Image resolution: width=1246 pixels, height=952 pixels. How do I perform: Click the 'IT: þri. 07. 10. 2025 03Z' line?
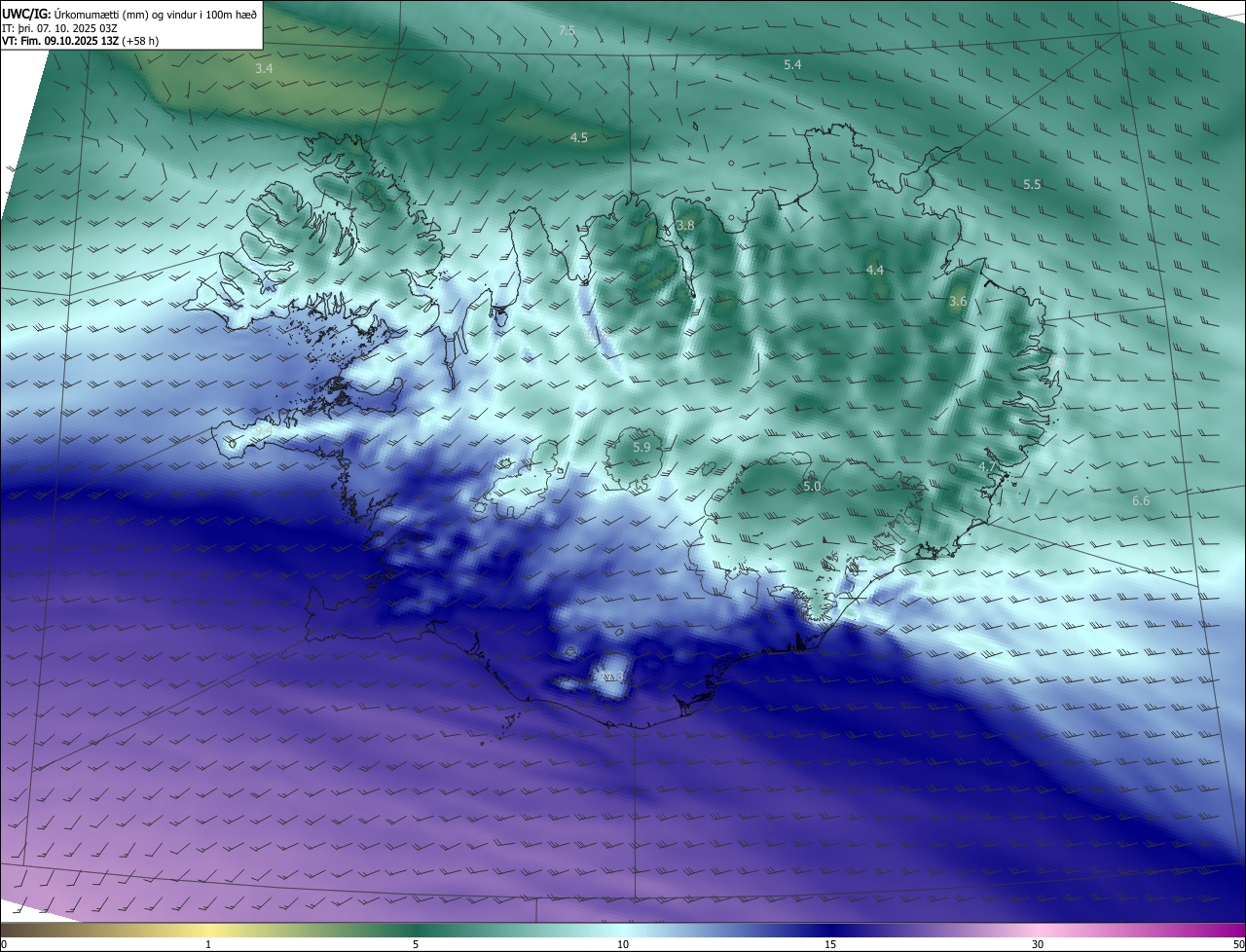coord(60,27)
